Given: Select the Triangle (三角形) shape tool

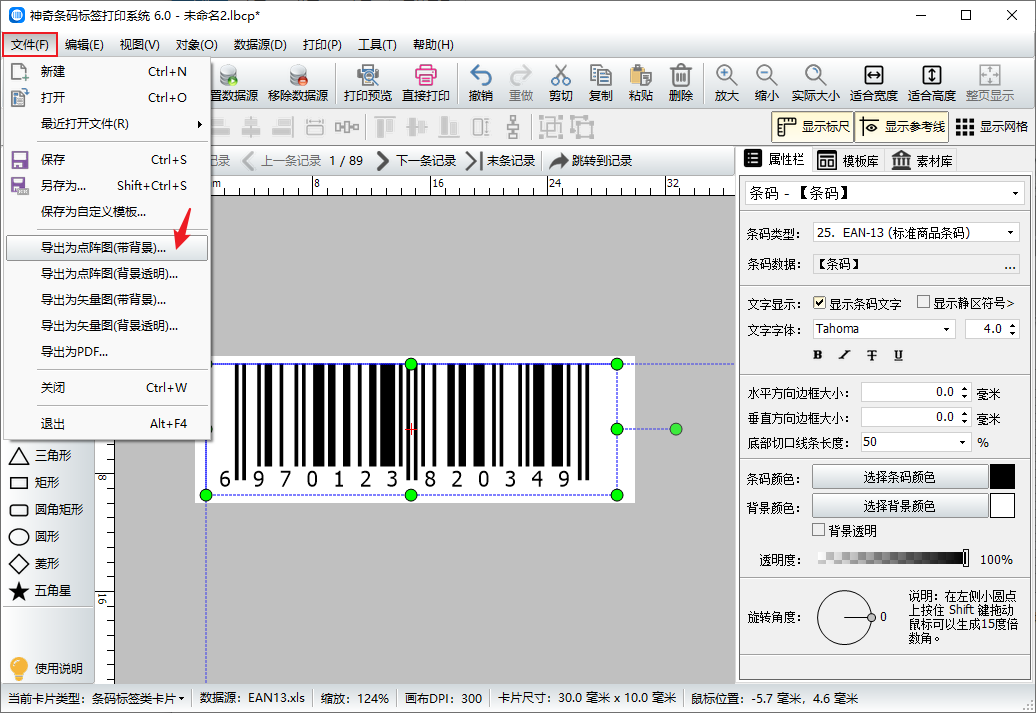Looking at the screenshot, I should [x=40, y=455].
